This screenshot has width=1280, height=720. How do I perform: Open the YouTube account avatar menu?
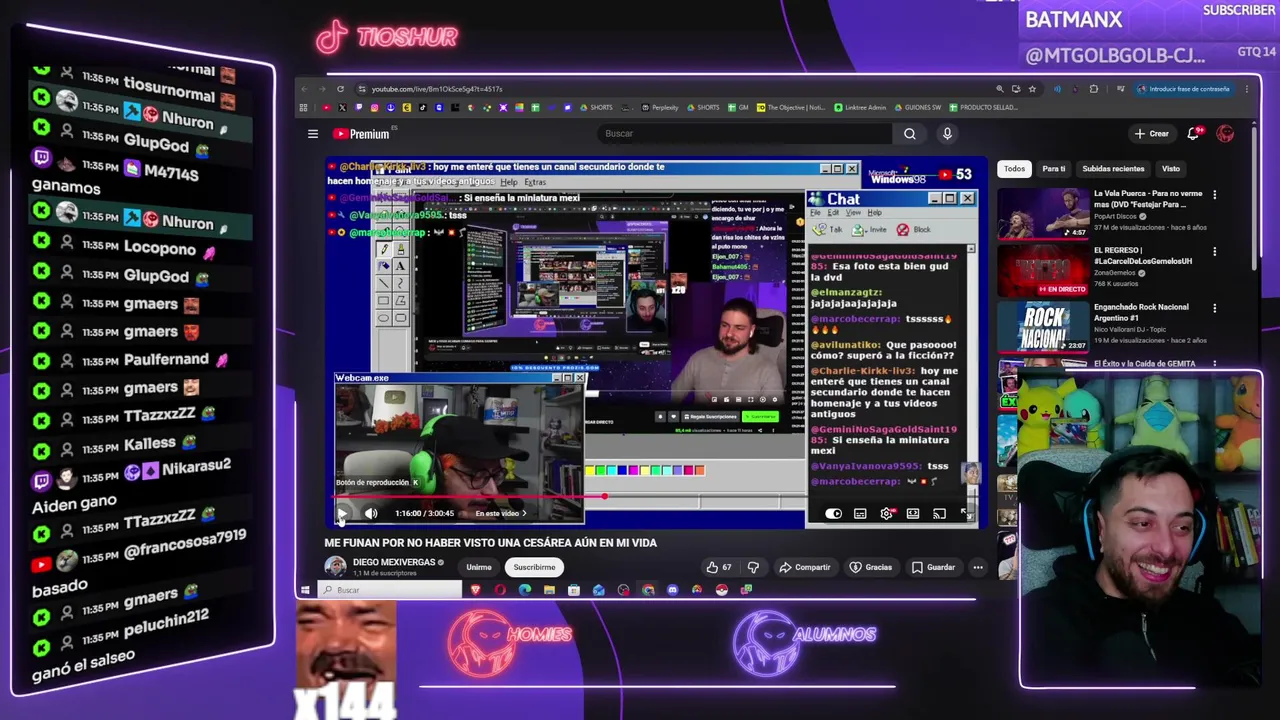[x=1225, y=134]
